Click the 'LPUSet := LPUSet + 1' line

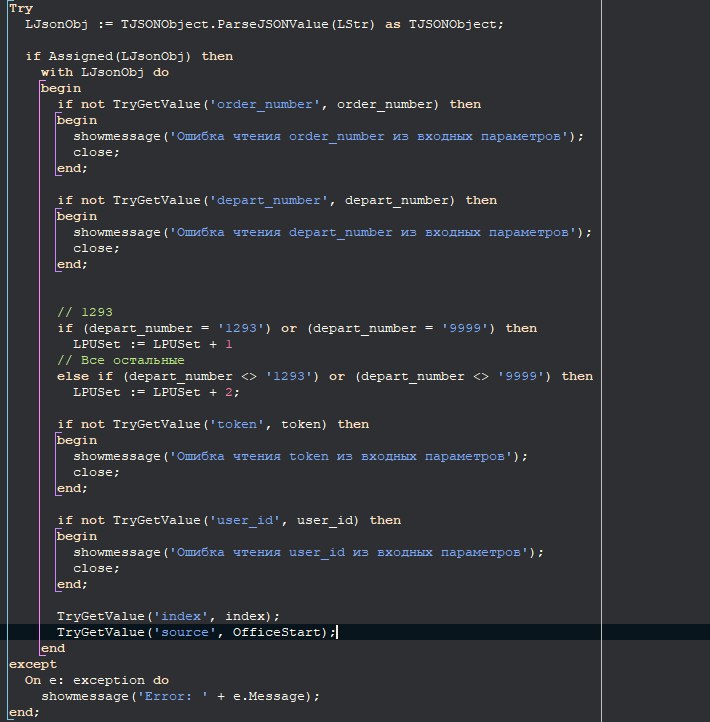(x=153, y=344)
